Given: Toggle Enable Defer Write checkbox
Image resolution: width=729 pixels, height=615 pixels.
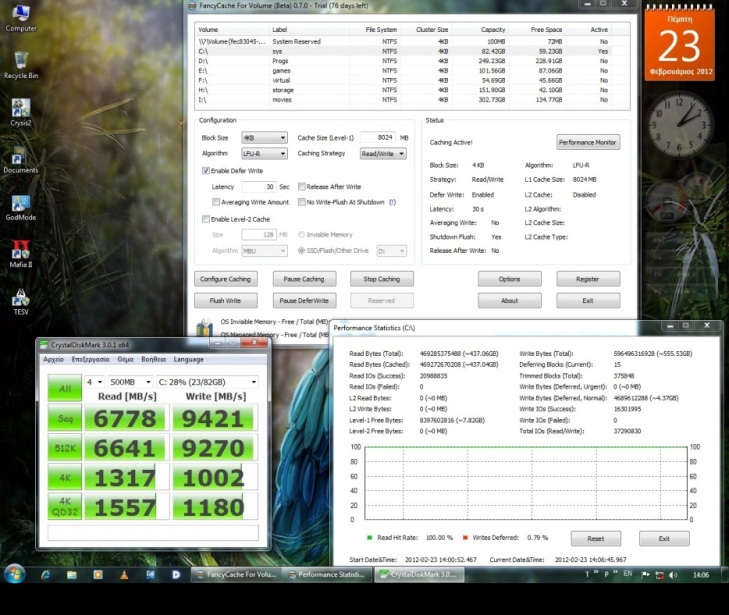Looking at the screenshot, I should pos(205,171).
